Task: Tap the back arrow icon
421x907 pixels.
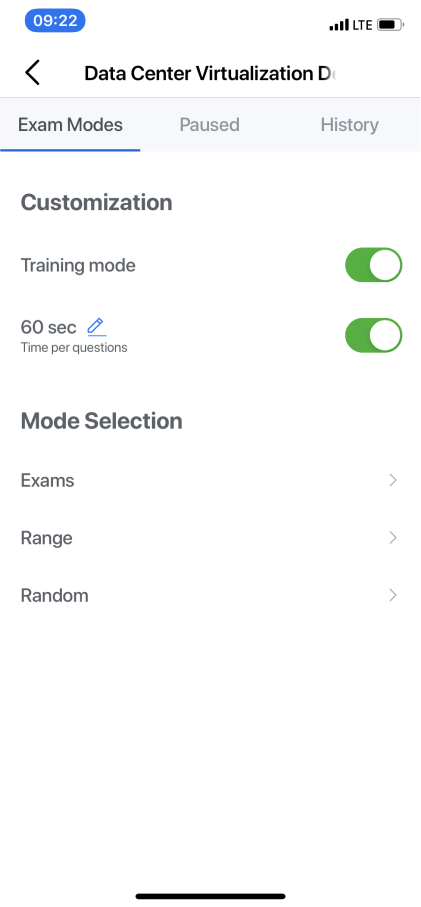Action: 32,73
